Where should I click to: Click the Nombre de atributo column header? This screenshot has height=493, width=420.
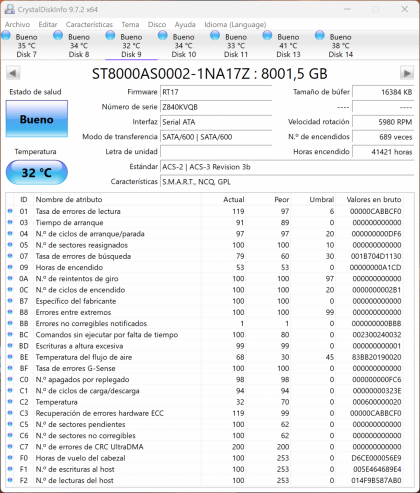(x=117, y=200)
